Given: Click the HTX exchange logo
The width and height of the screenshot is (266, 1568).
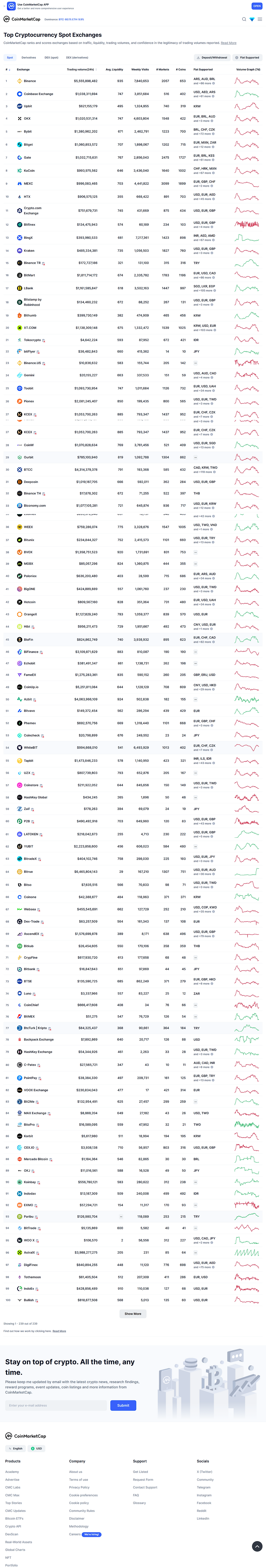Looking at the screenshot, I should (20, 197).
